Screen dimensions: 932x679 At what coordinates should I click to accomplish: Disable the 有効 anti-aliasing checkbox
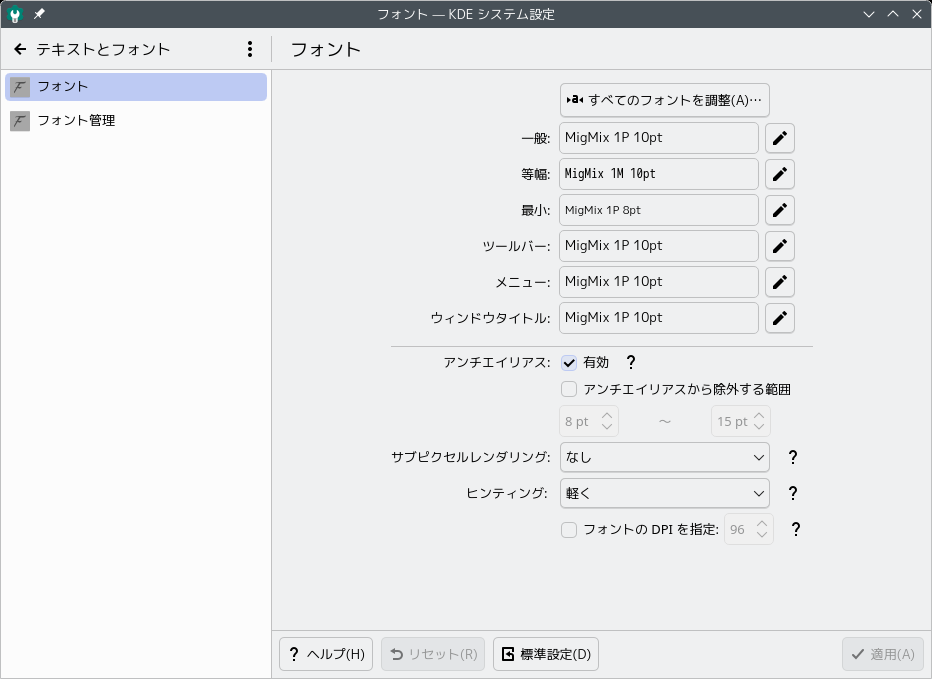569,363
